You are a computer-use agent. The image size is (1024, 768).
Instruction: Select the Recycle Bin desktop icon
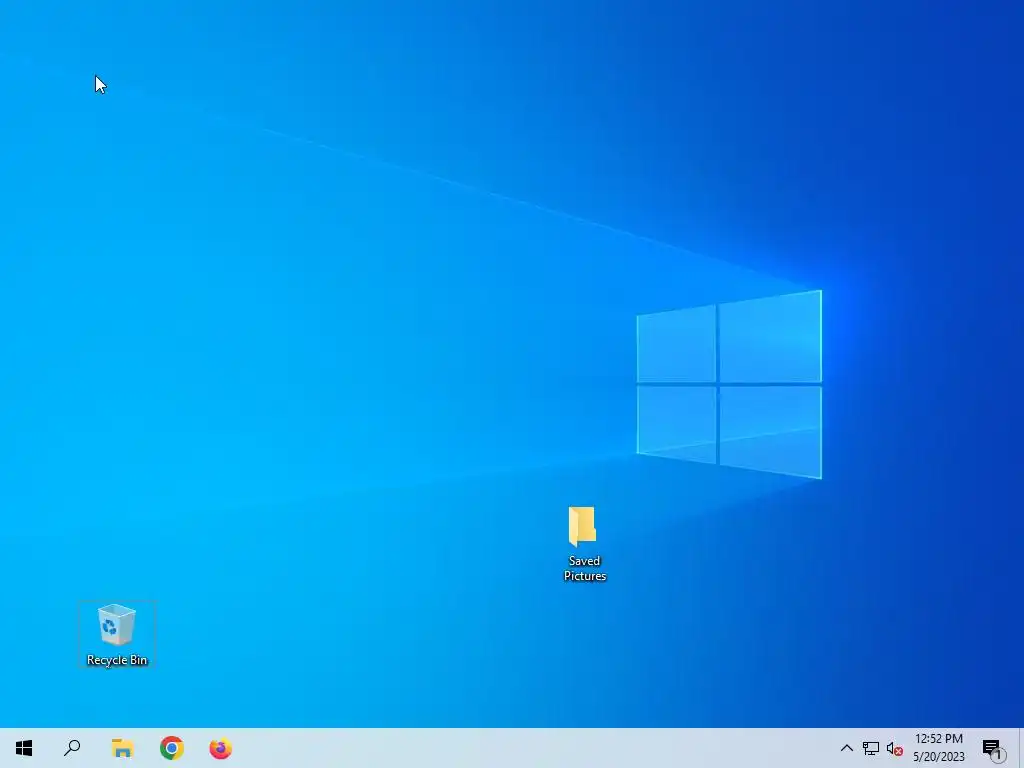click(x=117, y=634)
